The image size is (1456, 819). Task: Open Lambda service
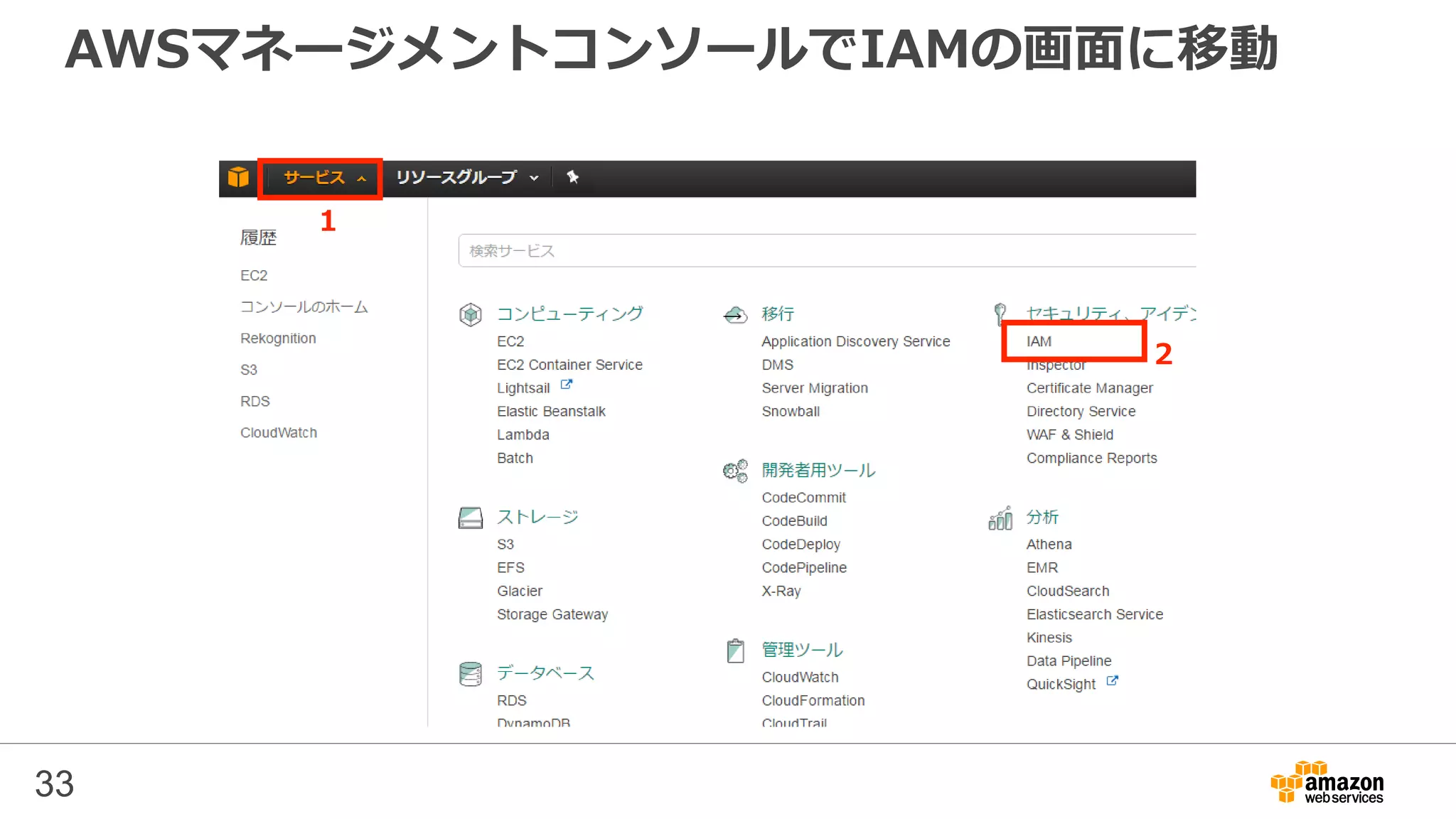coord(523,435)
